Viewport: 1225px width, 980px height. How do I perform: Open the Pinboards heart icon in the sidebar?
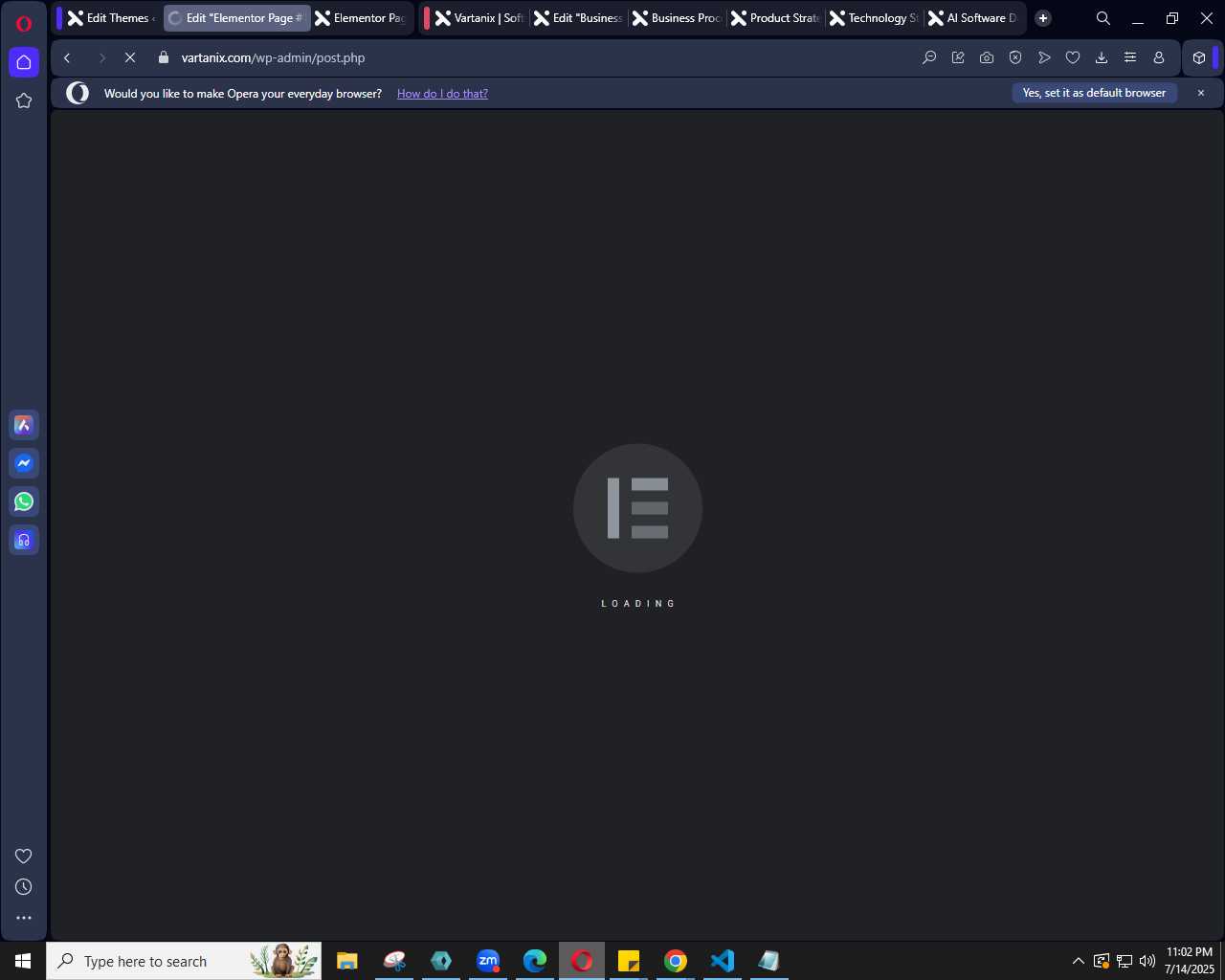(24, 856)
